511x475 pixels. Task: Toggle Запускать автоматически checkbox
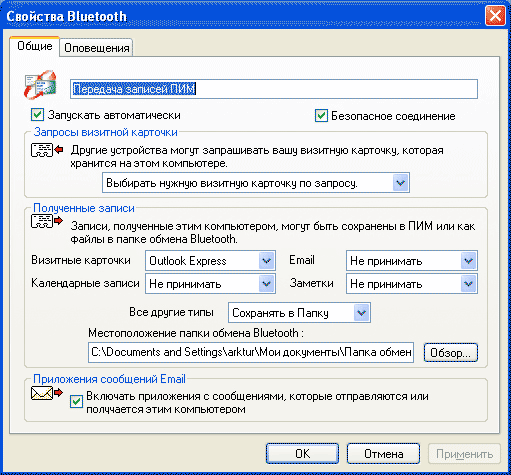click(x=37, y=115)
